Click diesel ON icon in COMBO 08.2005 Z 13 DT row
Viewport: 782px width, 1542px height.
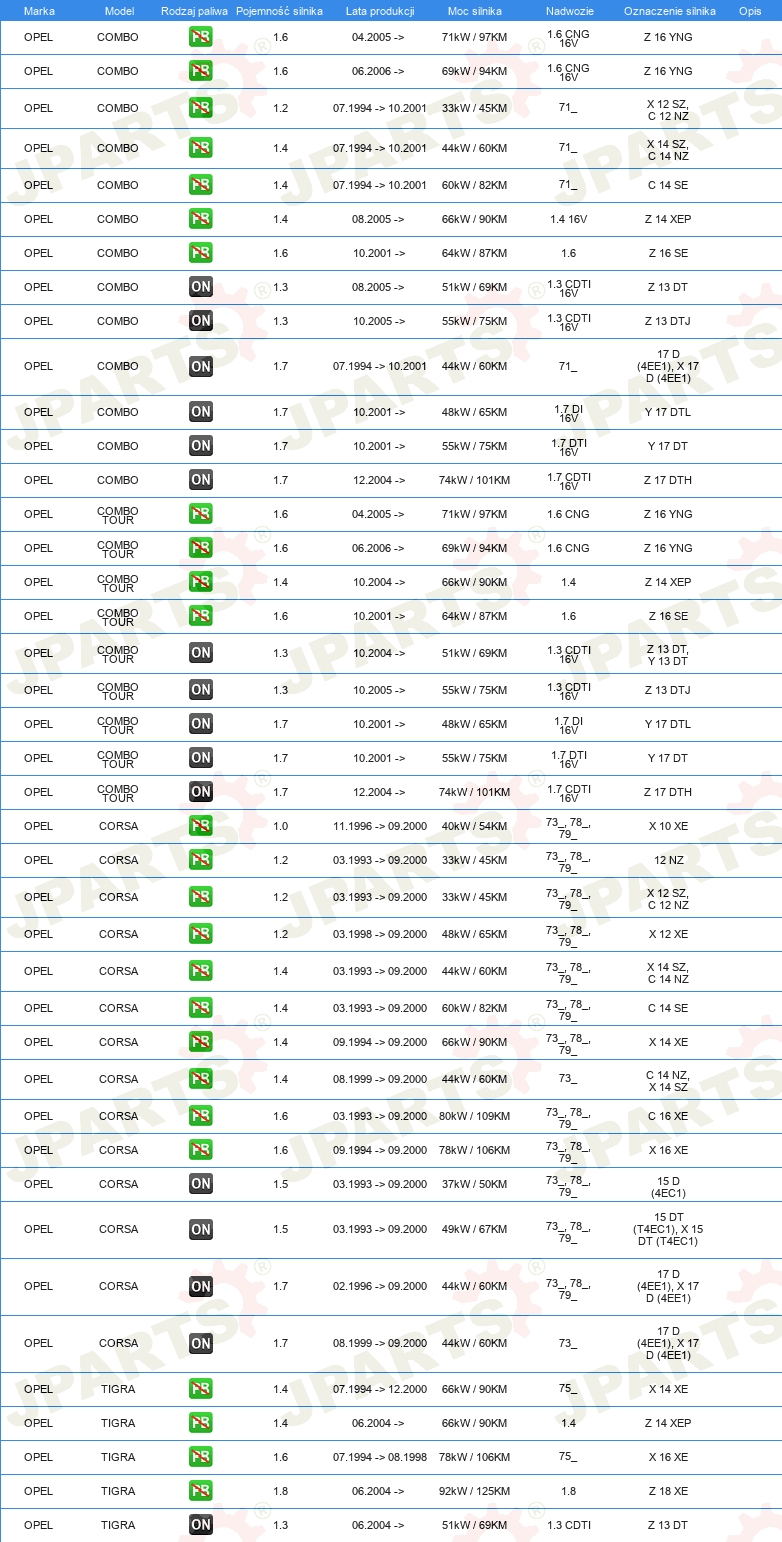coord(201,287)
